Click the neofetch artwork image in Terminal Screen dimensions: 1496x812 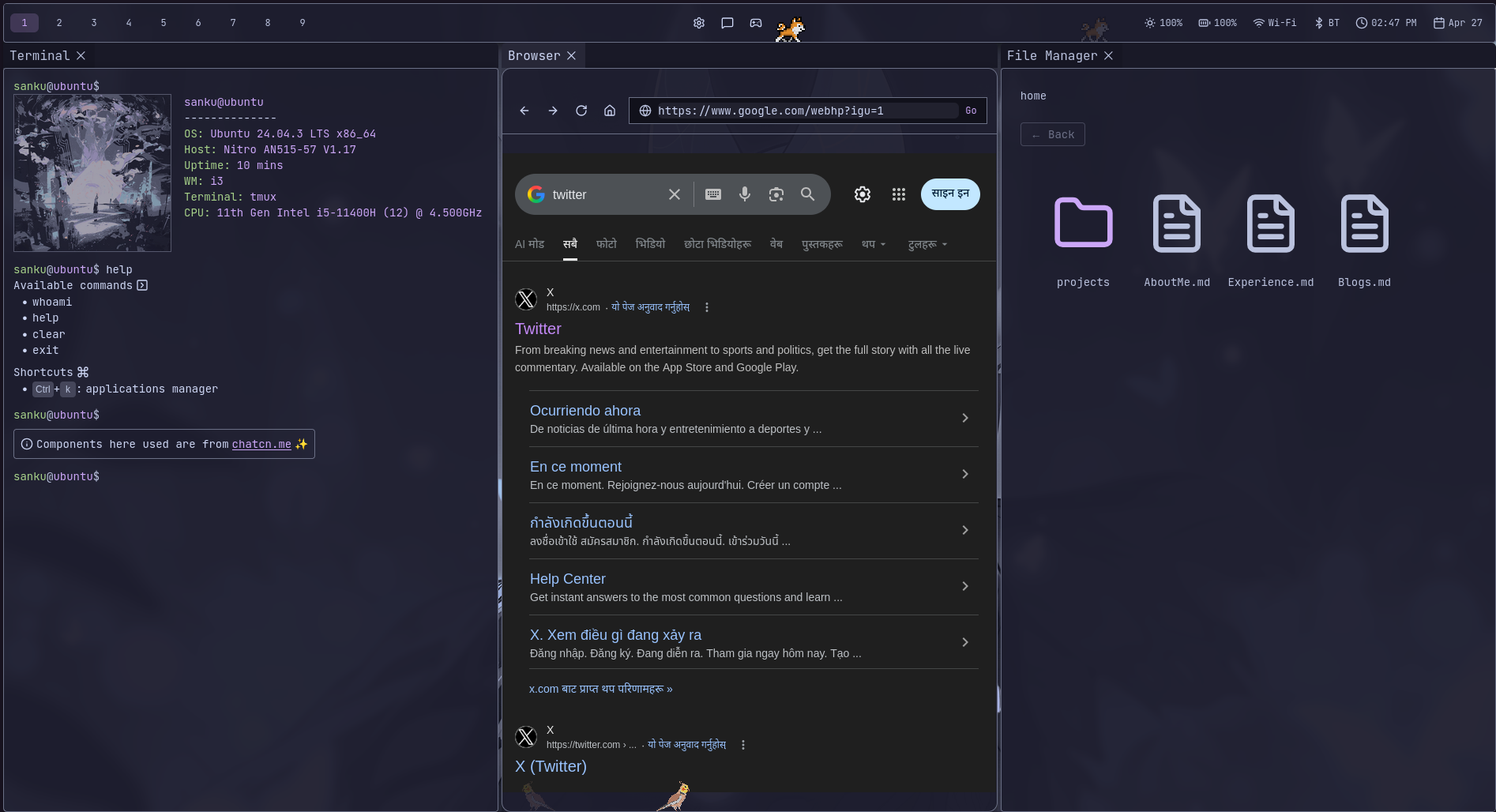tap(92, 173)
